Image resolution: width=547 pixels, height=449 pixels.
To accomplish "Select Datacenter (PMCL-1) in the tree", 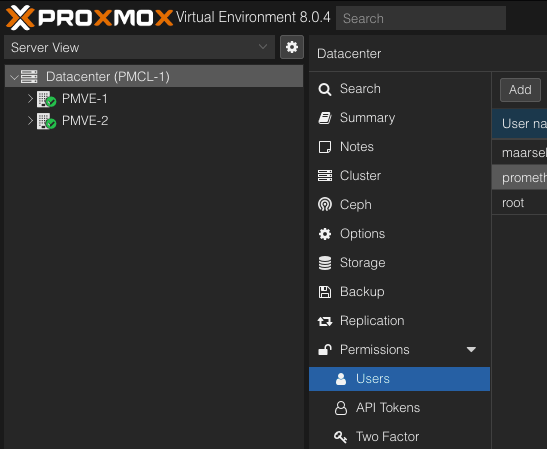I will [154, 76].
